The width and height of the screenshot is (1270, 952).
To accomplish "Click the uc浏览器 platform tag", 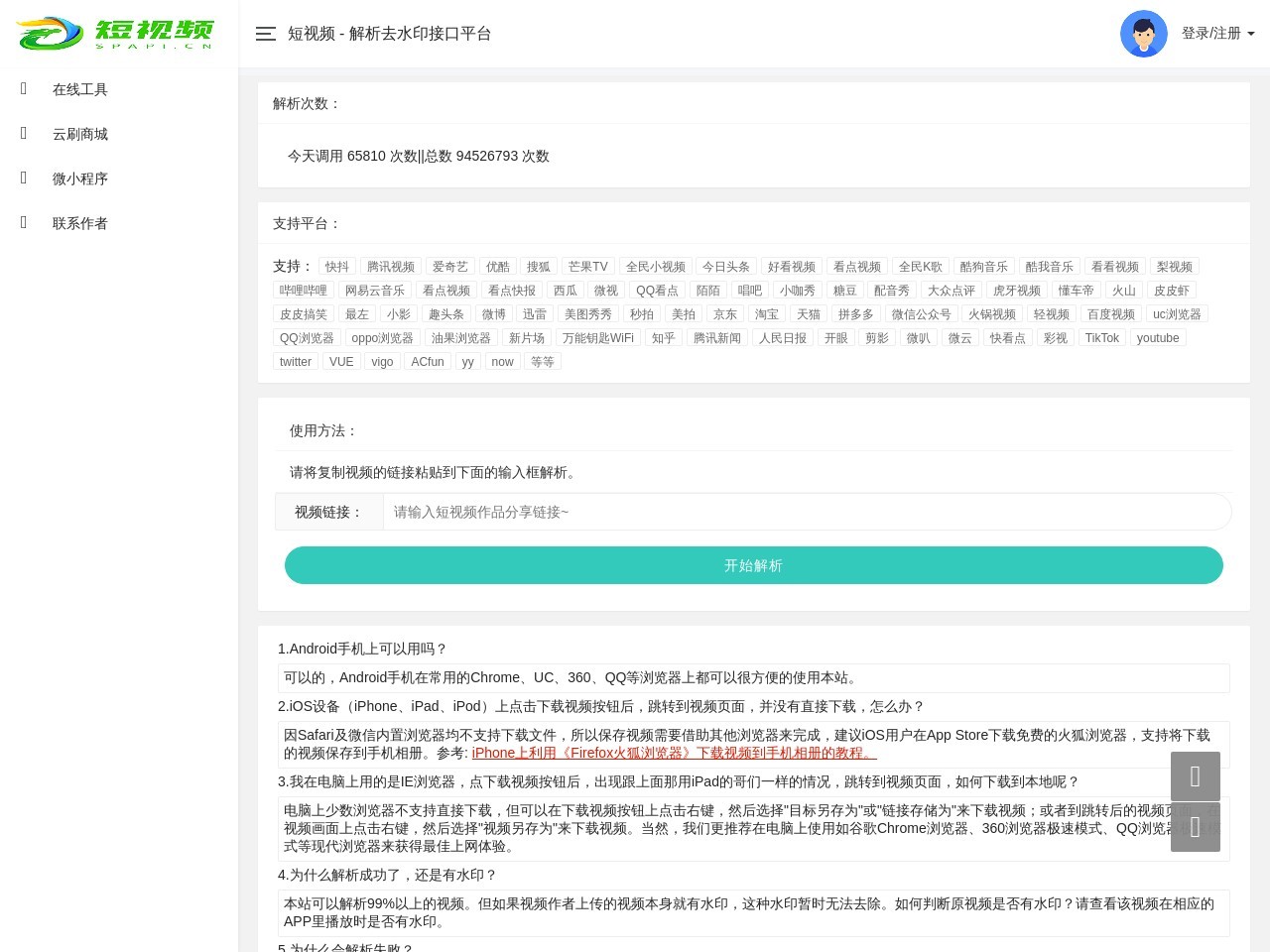I will [x=1178, y=314].
